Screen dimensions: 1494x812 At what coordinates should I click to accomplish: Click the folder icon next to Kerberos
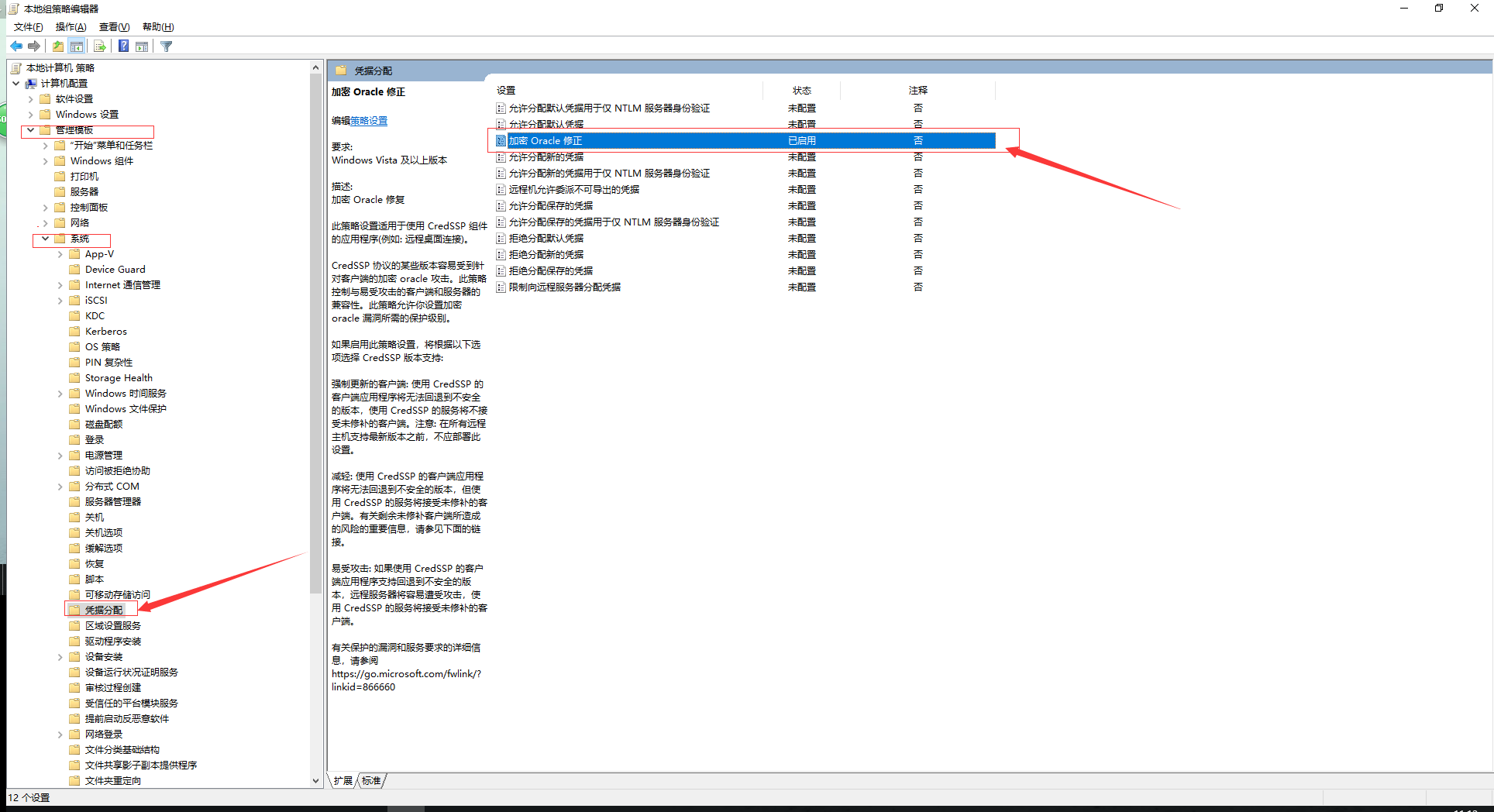click(75, 332)
